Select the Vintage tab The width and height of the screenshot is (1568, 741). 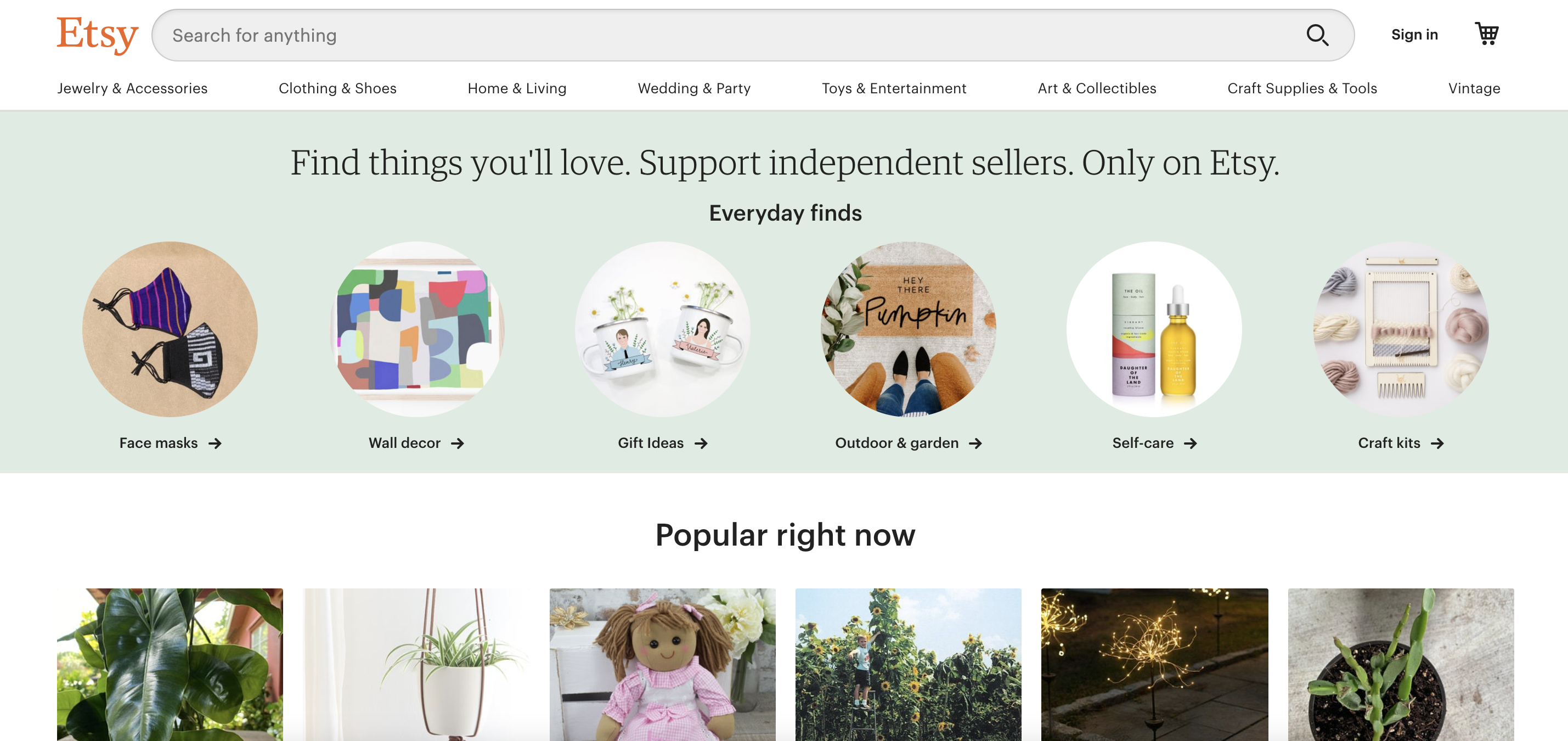click(1474, 88)
